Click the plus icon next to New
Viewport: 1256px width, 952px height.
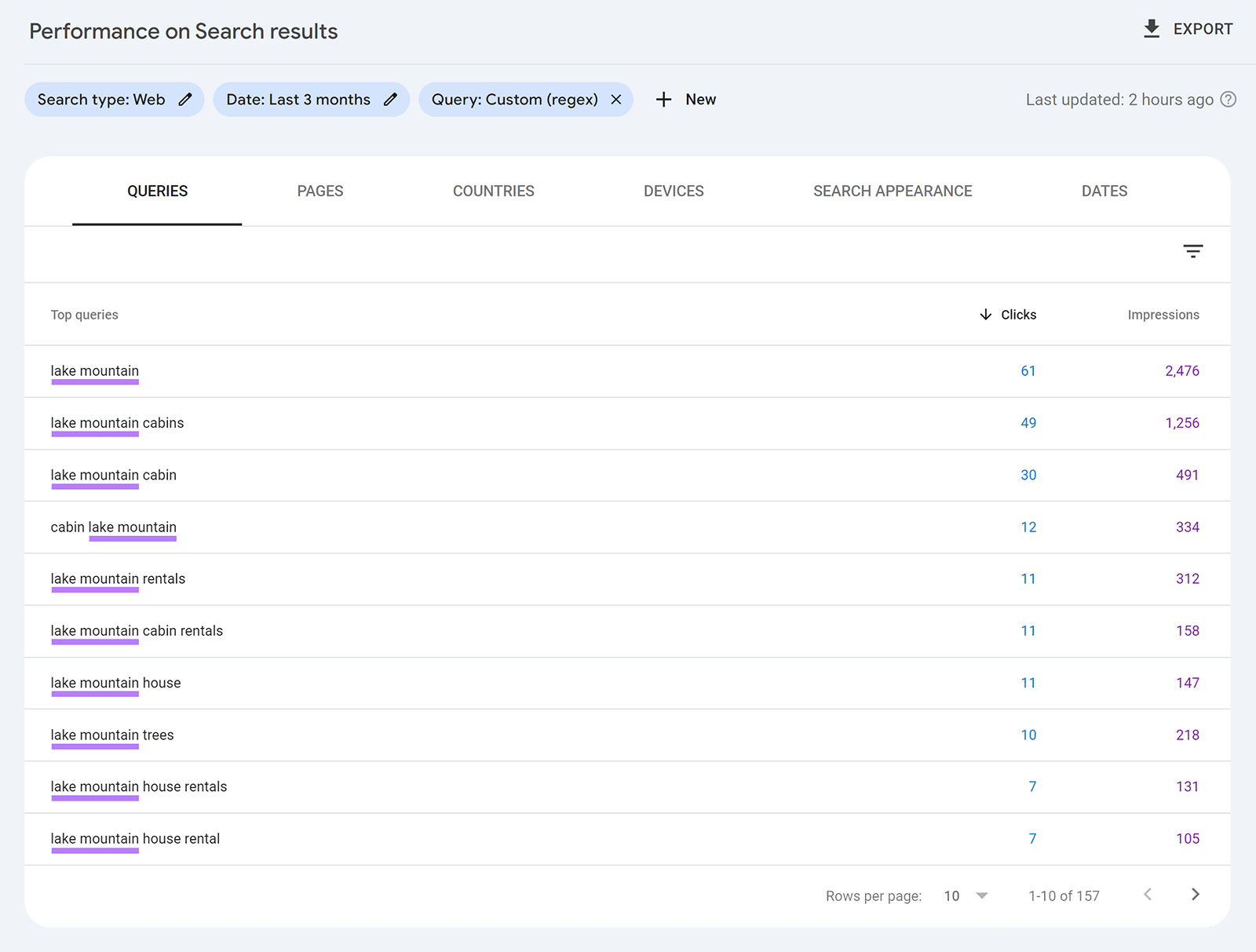[663, 99]
